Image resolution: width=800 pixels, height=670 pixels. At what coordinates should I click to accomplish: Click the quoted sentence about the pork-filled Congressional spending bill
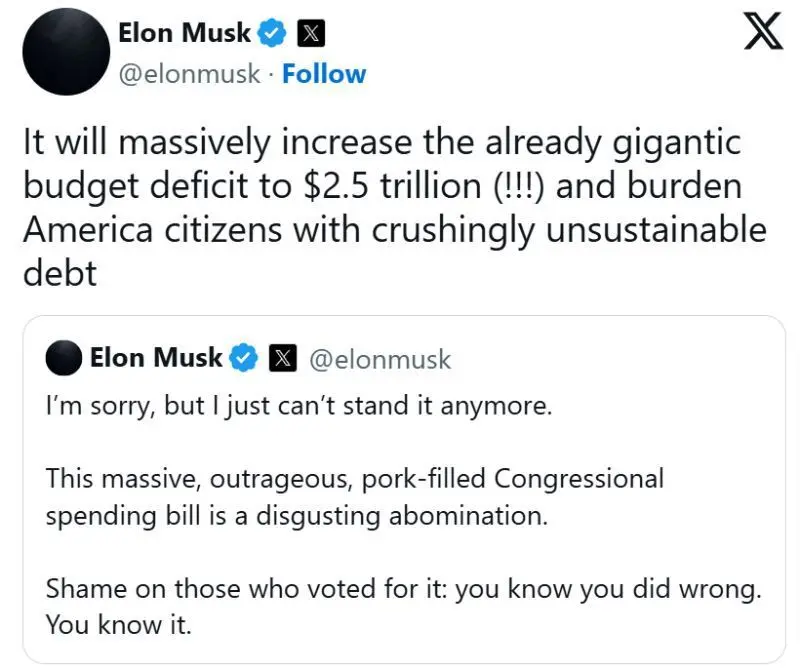tap(355, 497)
